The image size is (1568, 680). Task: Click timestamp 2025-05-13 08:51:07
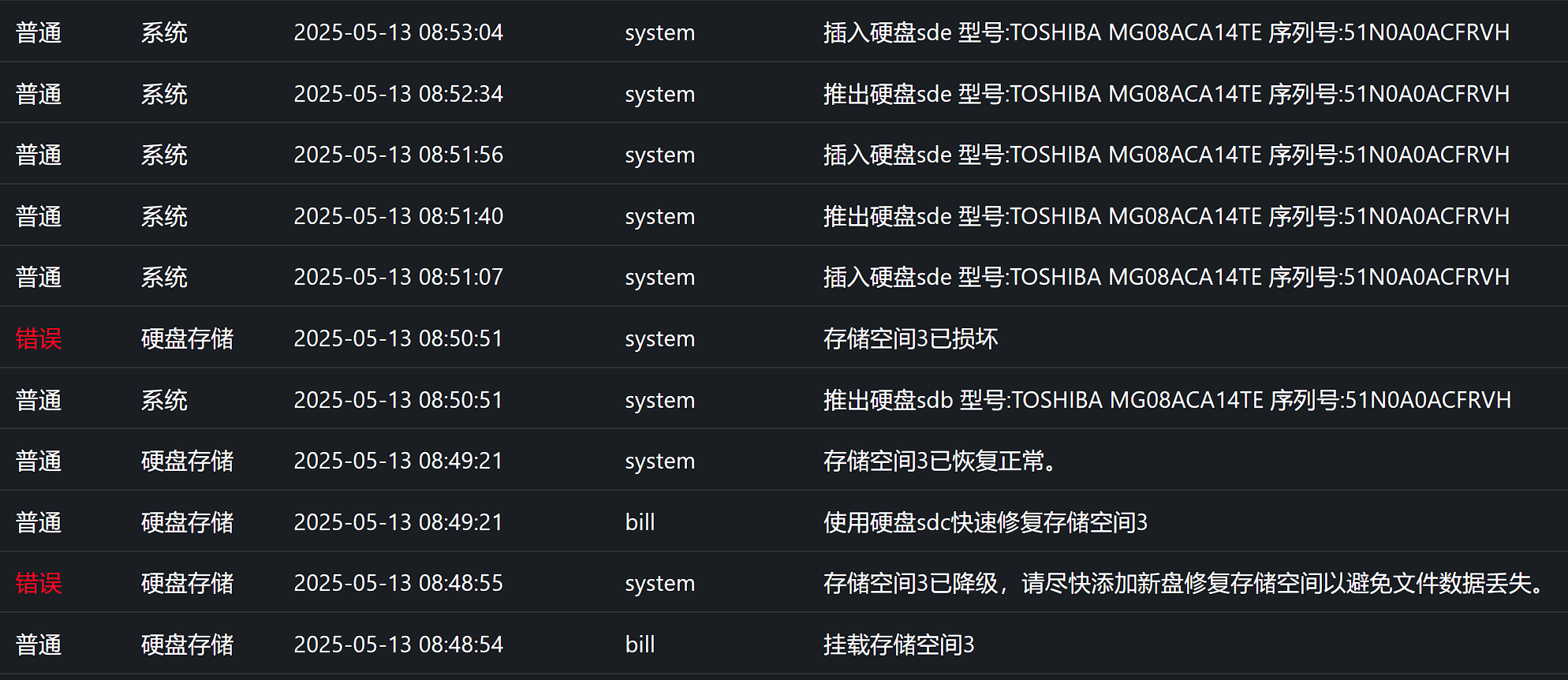(398, 277)
